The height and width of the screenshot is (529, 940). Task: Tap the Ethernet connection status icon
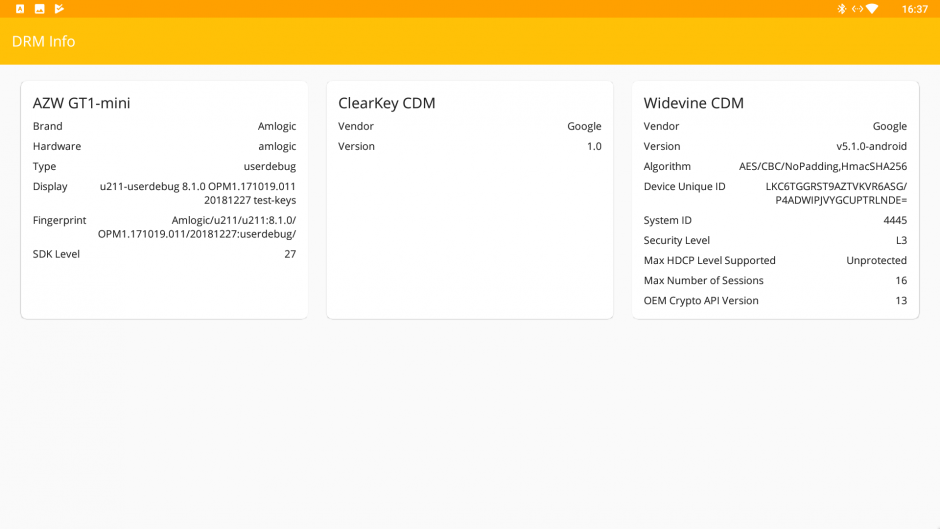pyautogui.click(x=857, y=9)
